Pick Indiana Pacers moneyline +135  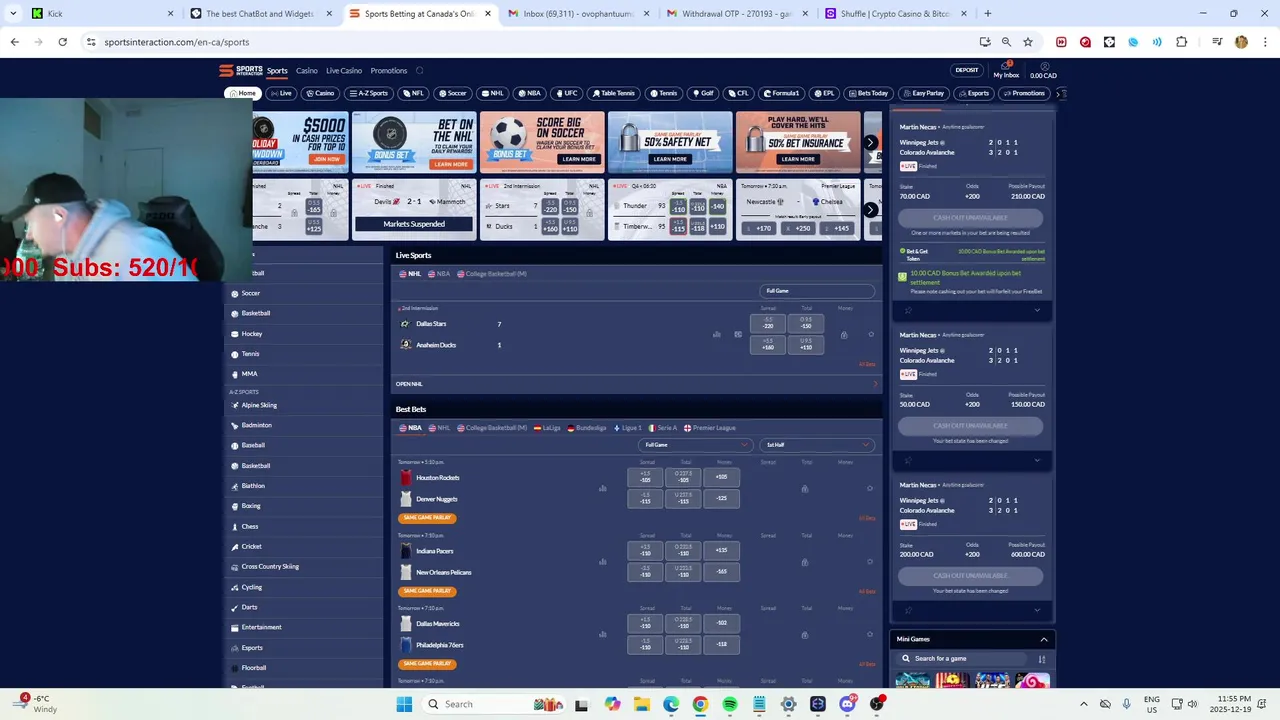coord(722,550)
